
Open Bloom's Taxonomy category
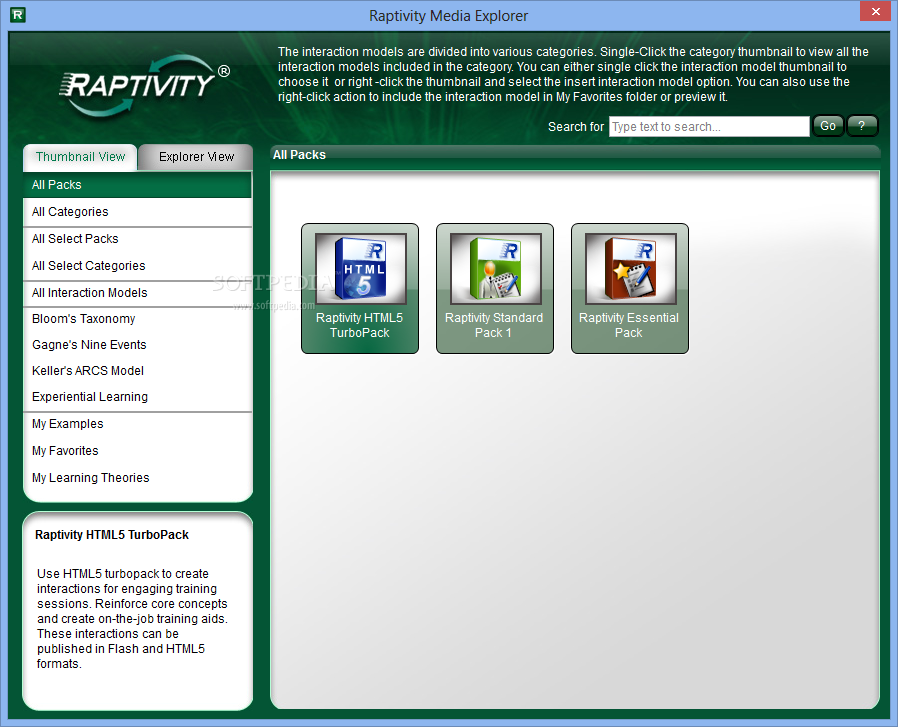pos(137,319)
